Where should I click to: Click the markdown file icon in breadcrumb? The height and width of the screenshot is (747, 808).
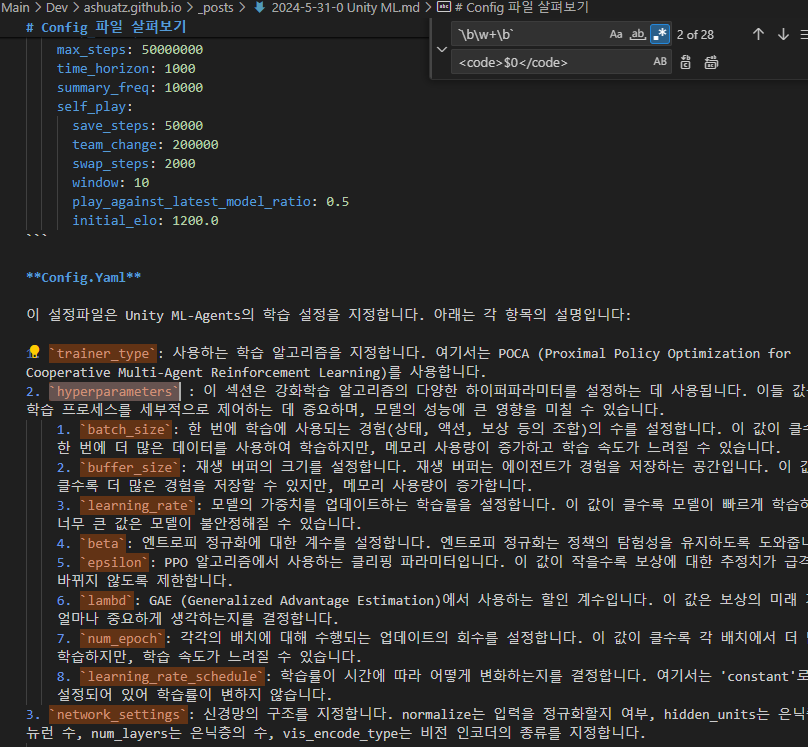pyautogui.click(x=260, y=7)
